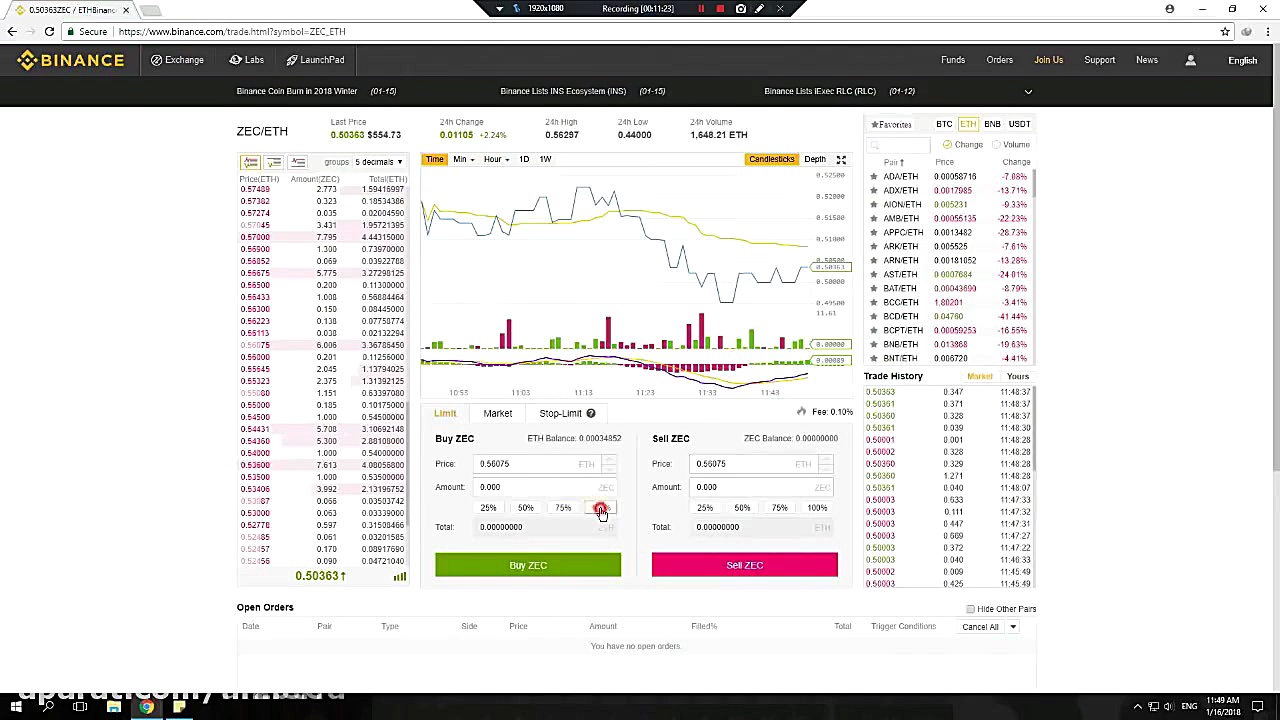Select Change radio option in markets

[947, 145]
